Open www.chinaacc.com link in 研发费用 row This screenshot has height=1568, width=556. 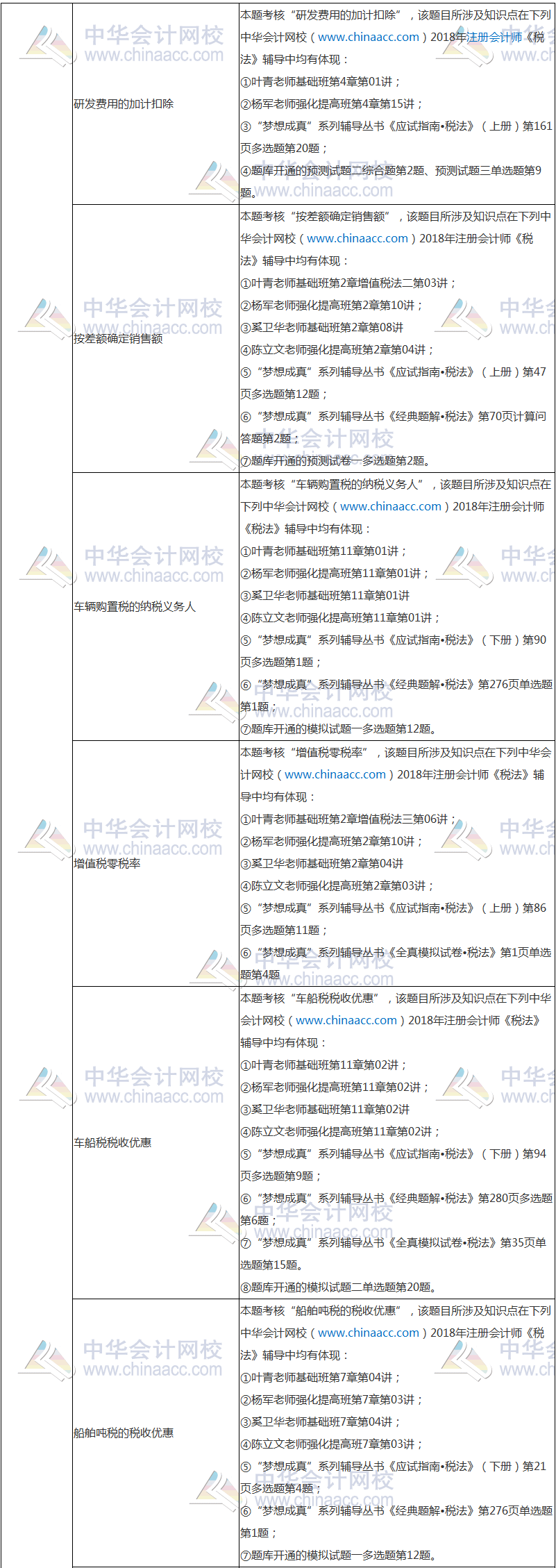point(369,37)
